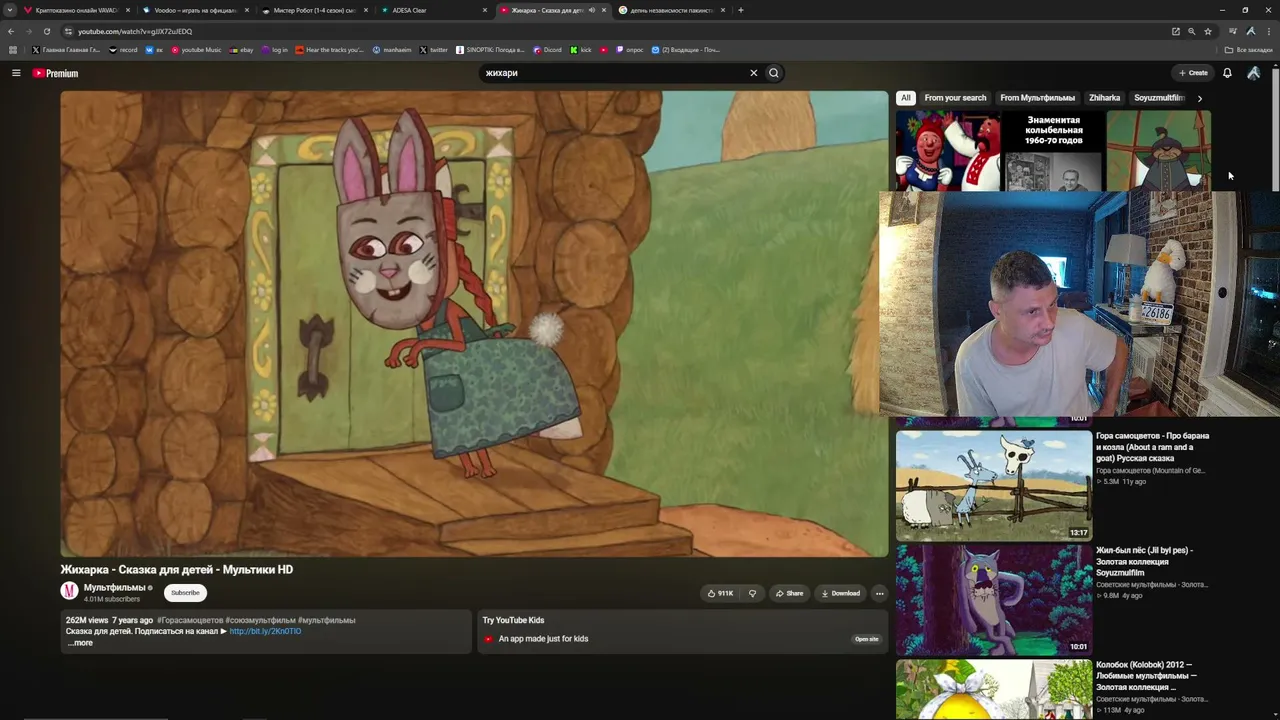Open the Мультфильмы channel avatar
Screen dimensions: 1280x720
[x=69, y=591]
